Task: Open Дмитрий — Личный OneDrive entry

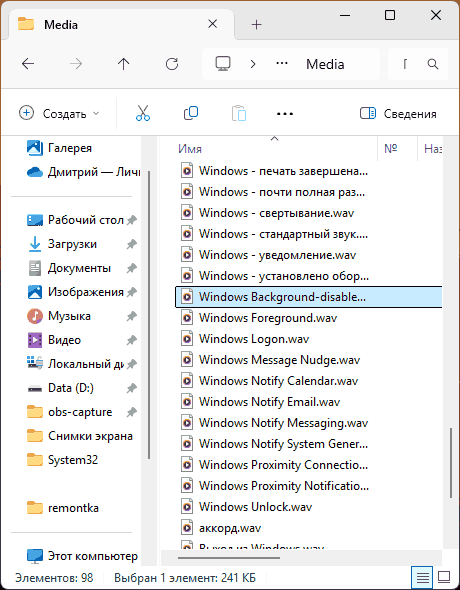Action: click(x=83, y=172)
